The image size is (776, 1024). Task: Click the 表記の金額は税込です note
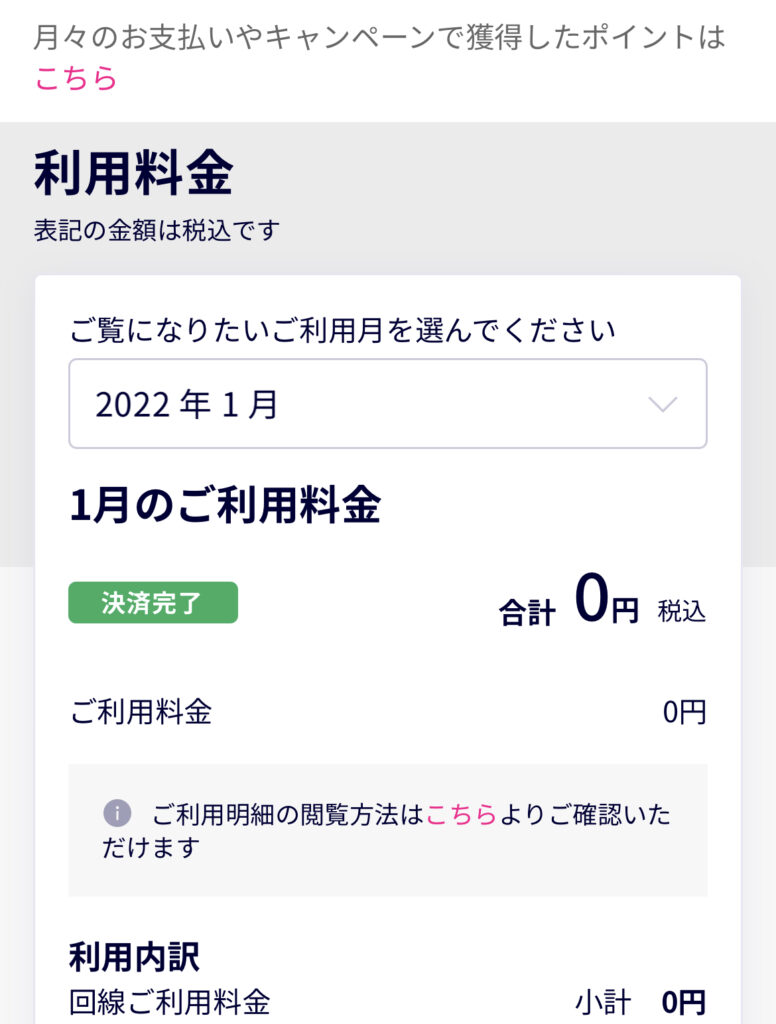click(157, 231)
